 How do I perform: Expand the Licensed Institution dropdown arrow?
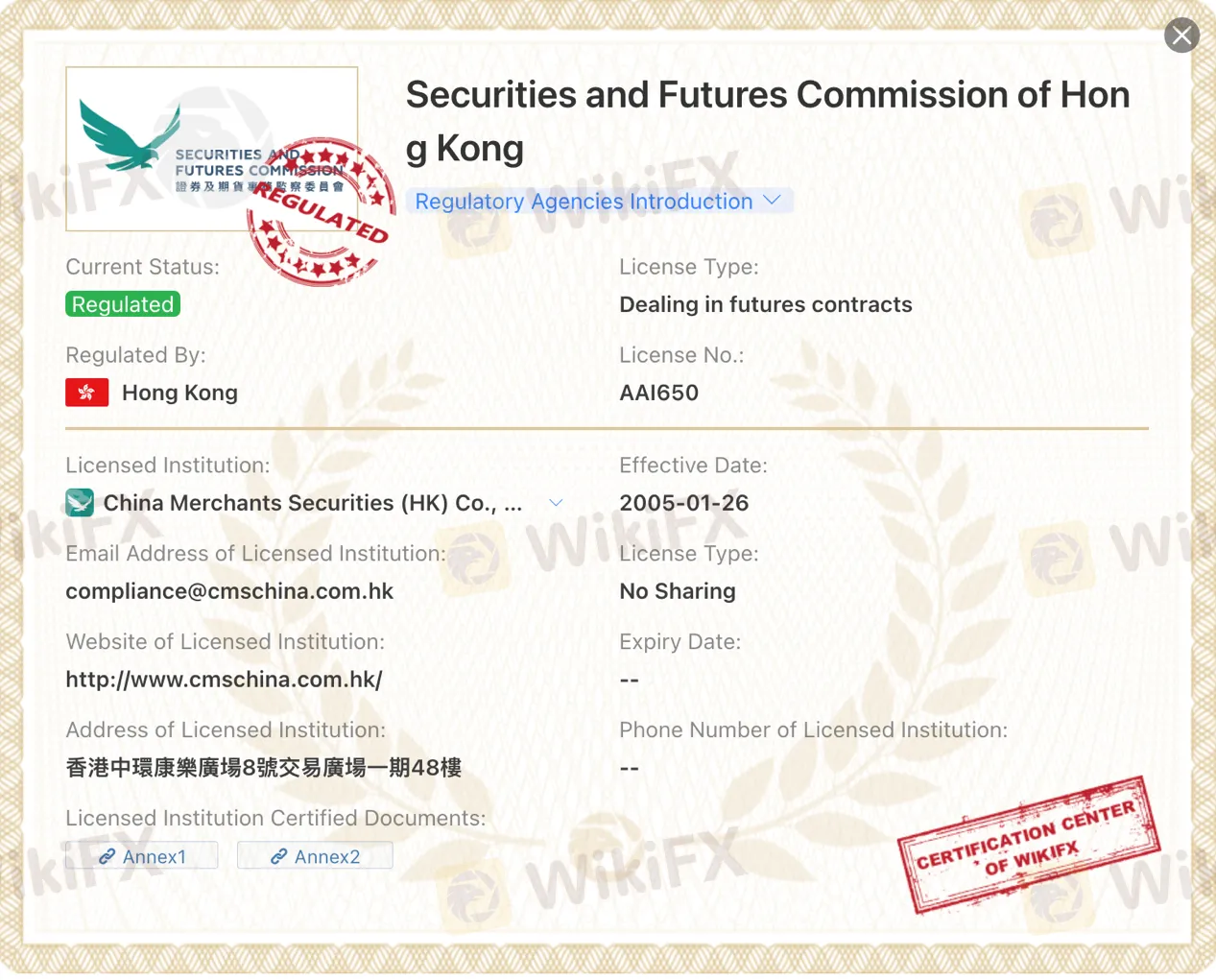pos(556,503)
